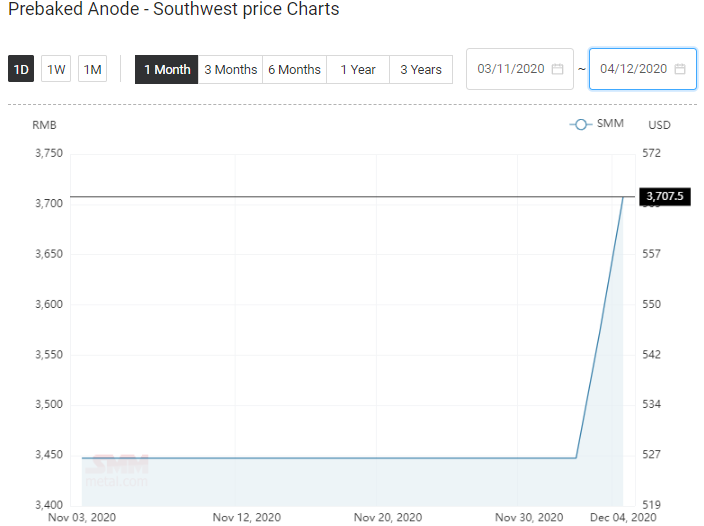Click the Nov 20, 2020 axis label
Viewport: 704px width, 526px height.
tap(389, 517)
